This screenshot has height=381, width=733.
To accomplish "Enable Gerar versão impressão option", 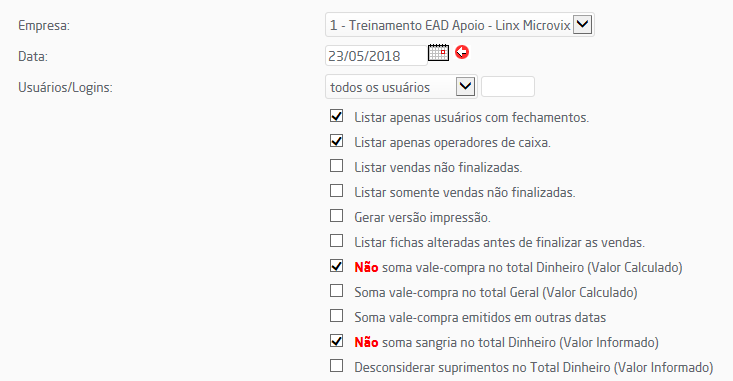I will 336,216.
